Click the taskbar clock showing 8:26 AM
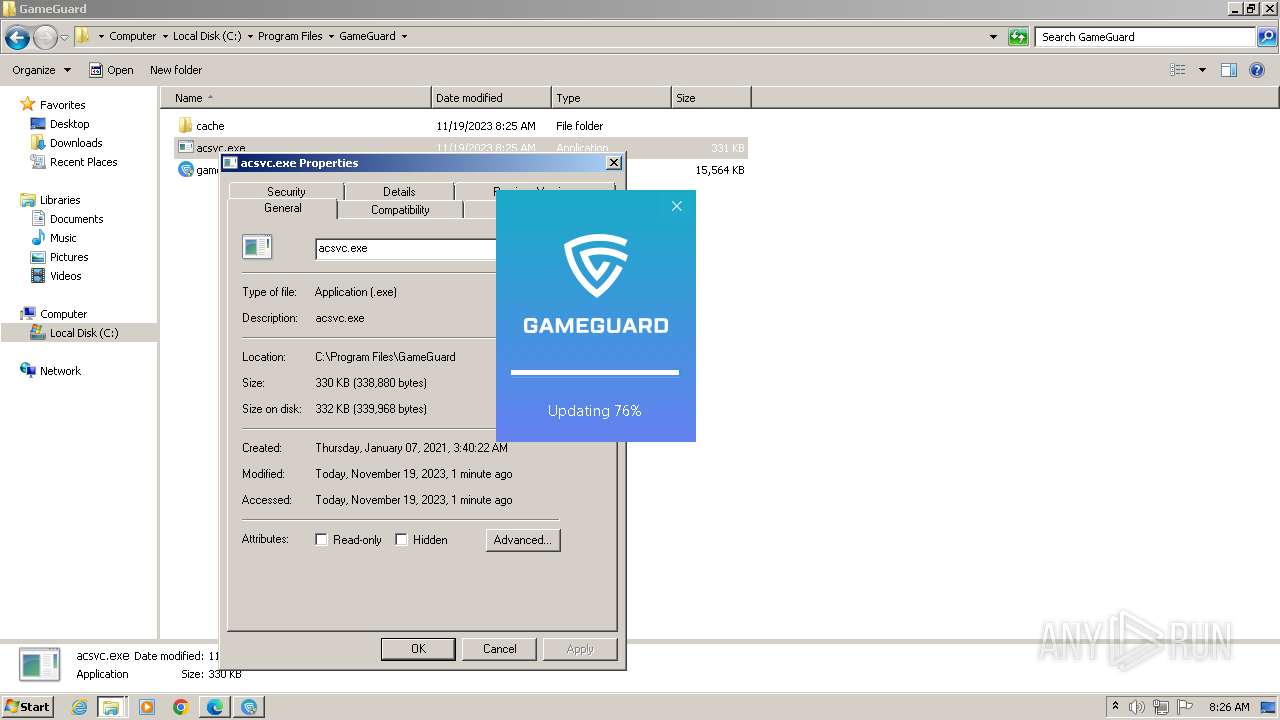The image size is (1280, 720). pyautogui.click(x=1229, y=707)
